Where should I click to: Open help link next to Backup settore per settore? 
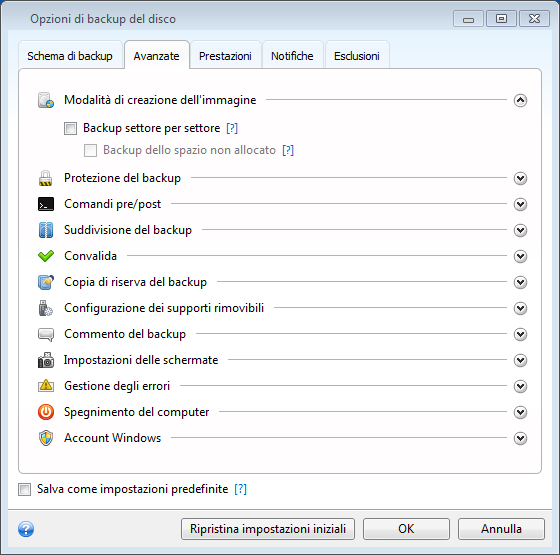pos(232,128)
